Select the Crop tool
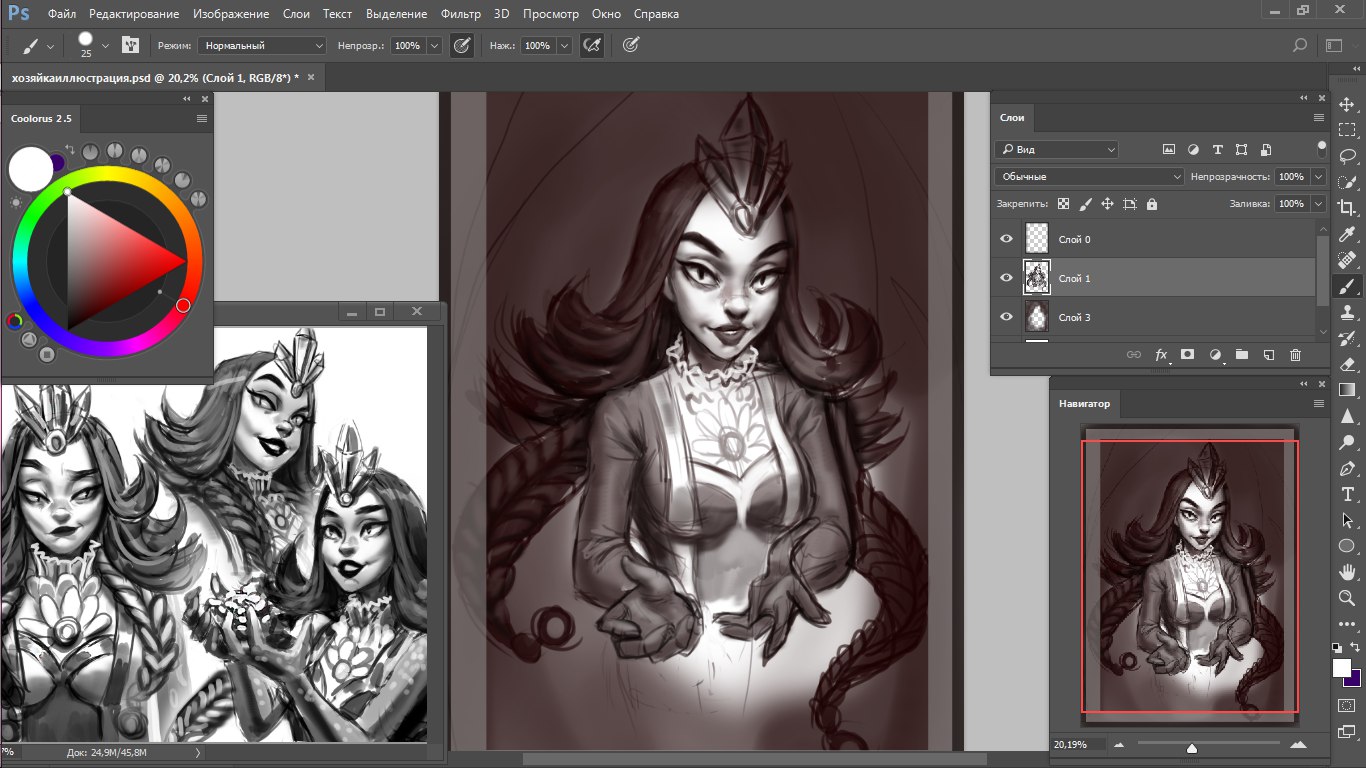The image size is (1366, 768). (1347, 208)
